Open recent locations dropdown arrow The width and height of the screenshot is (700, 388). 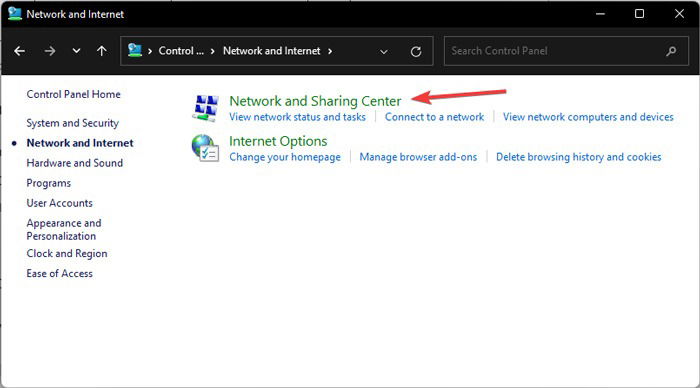click(x=76, y=51)
